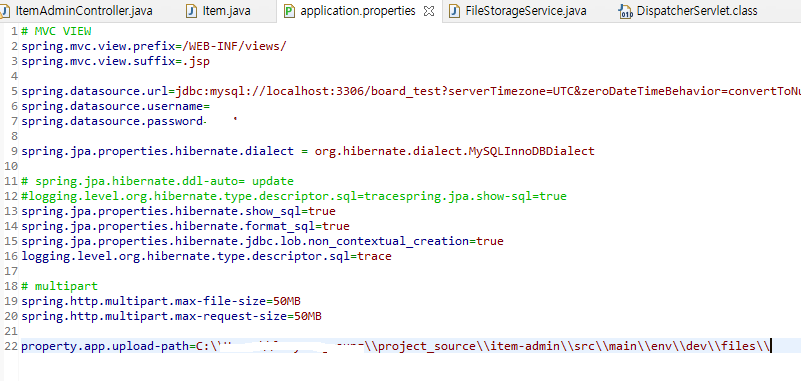Select the application.properties tab
Screen dimensions: 801x381
(x=358, y=11)
